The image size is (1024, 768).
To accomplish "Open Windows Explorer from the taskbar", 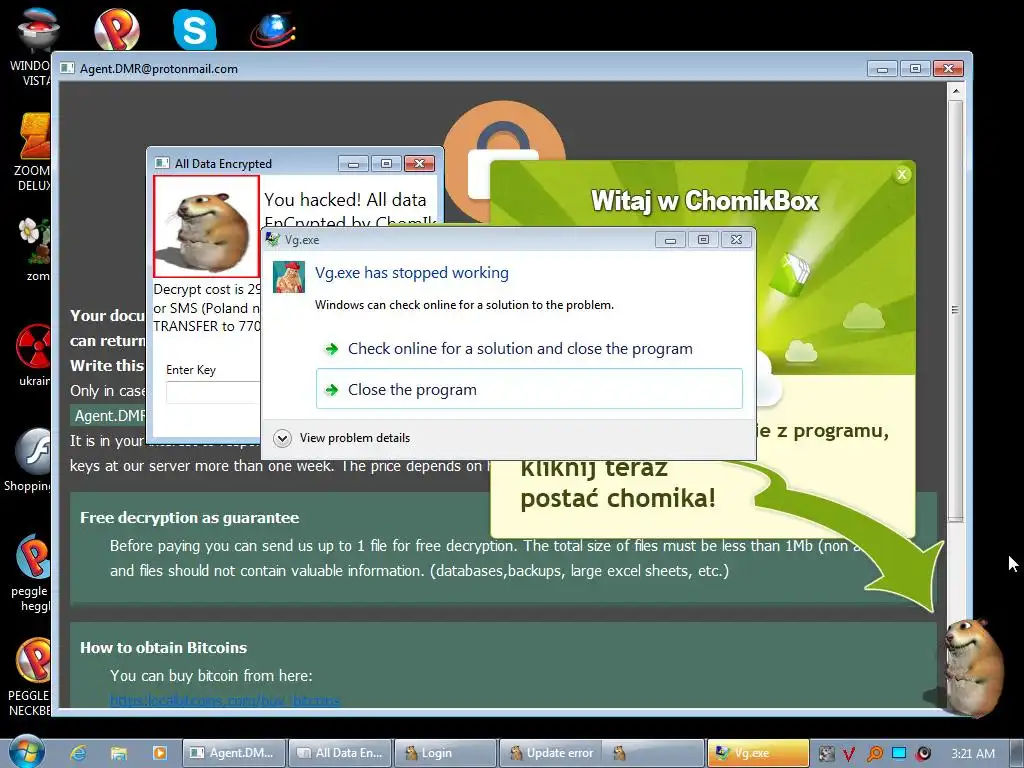I will pos(118,753).
